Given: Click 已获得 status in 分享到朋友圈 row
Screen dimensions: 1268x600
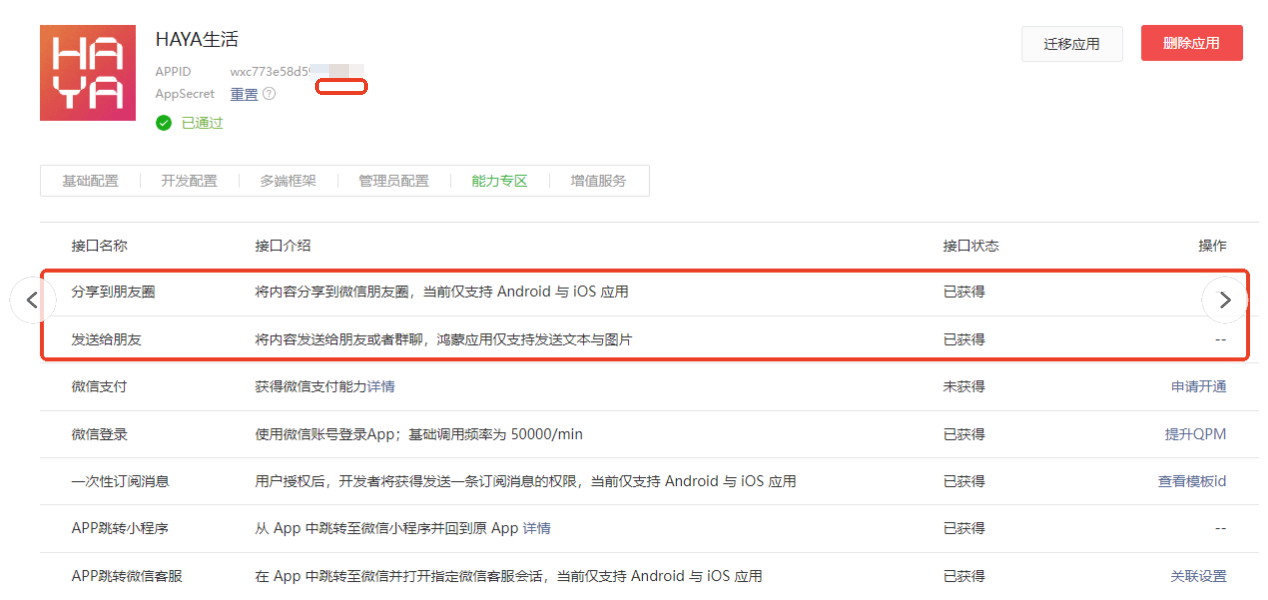Looking at the screenshot, I should (x=964, y=292).
